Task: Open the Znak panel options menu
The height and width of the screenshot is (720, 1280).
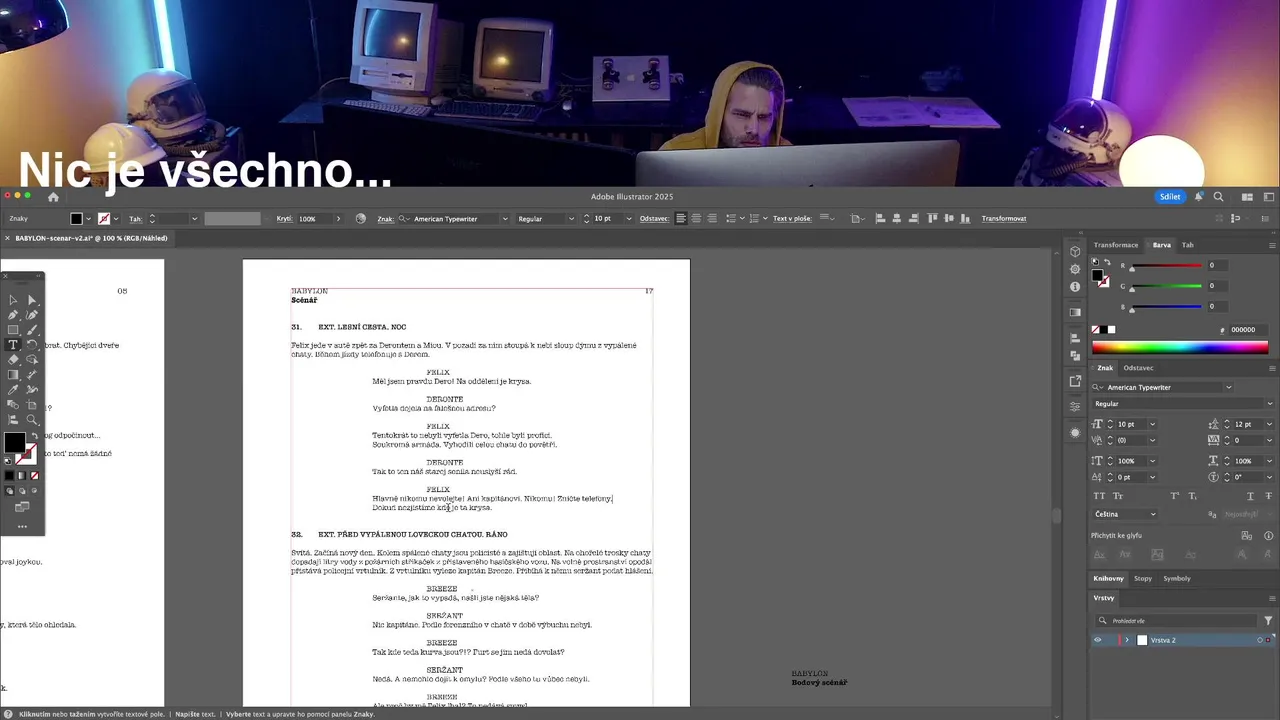Action: 1272,368
